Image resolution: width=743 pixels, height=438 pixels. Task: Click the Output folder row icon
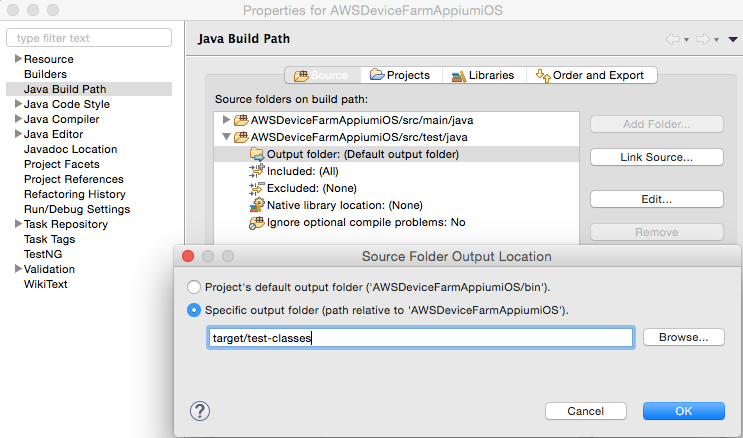257,154
